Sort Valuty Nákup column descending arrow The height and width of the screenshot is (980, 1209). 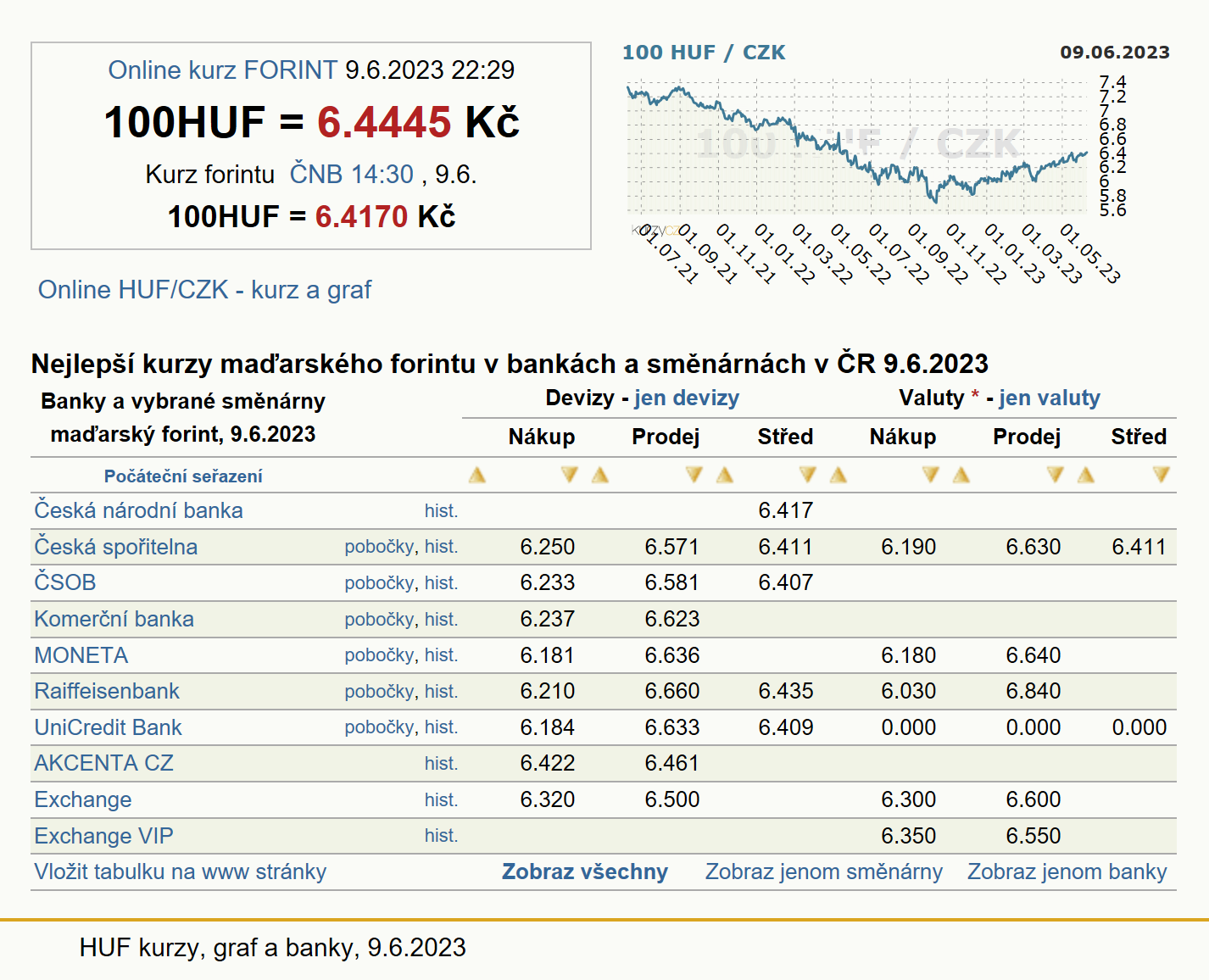[931, 475]
